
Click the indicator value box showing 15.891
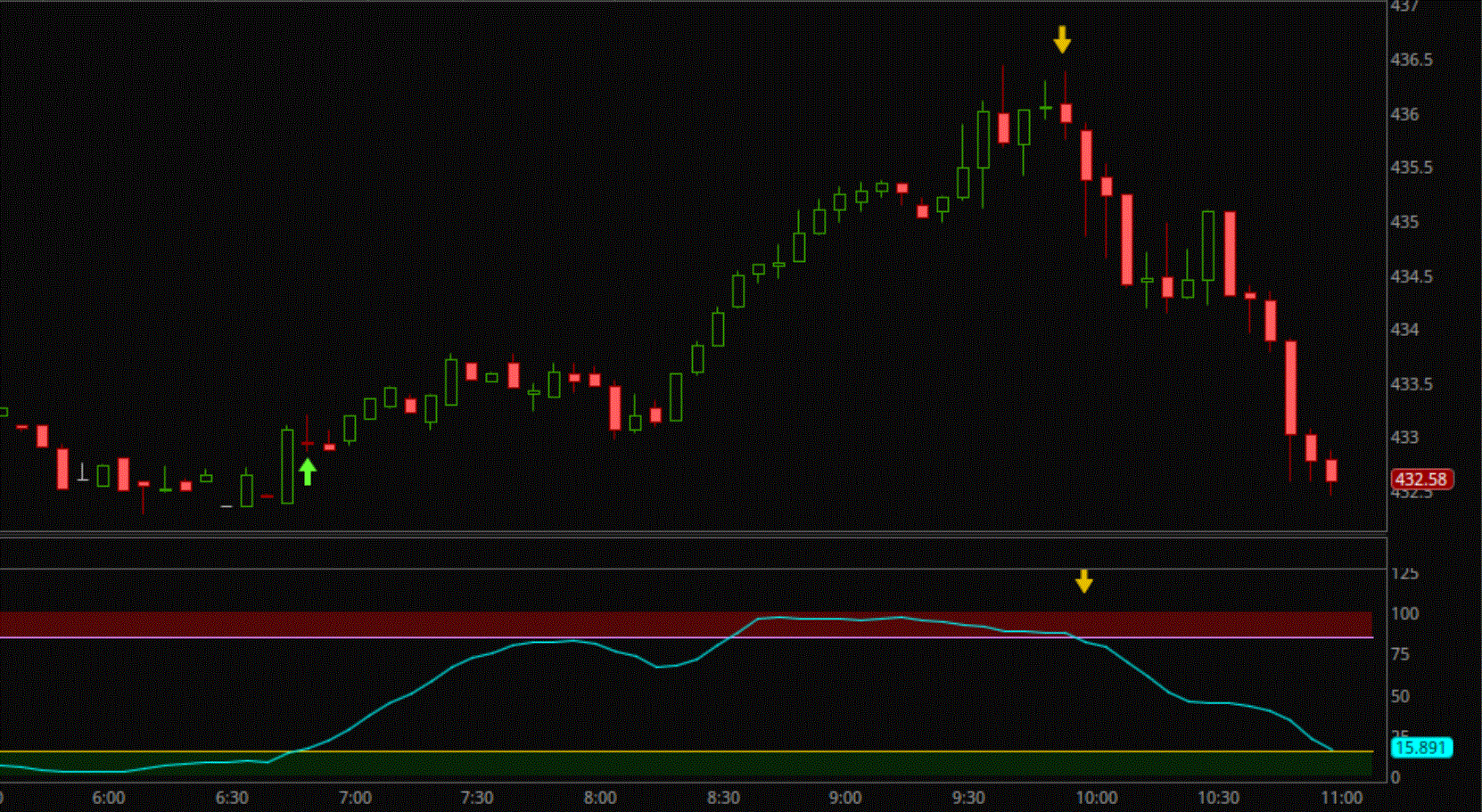1423,748
